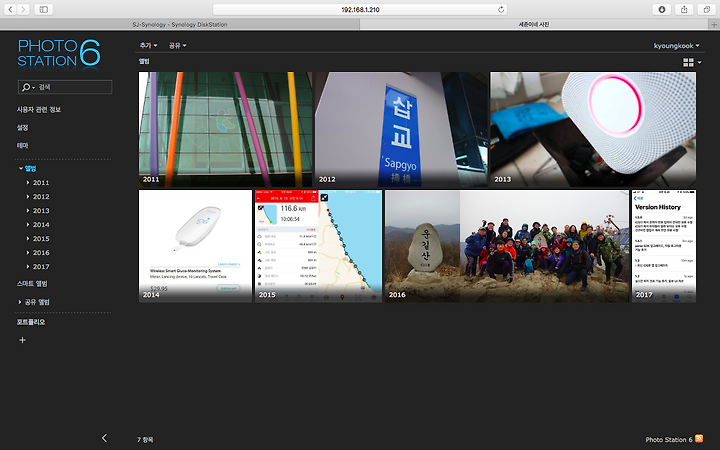Open the 2013 album thumbnail

(593, 129)
